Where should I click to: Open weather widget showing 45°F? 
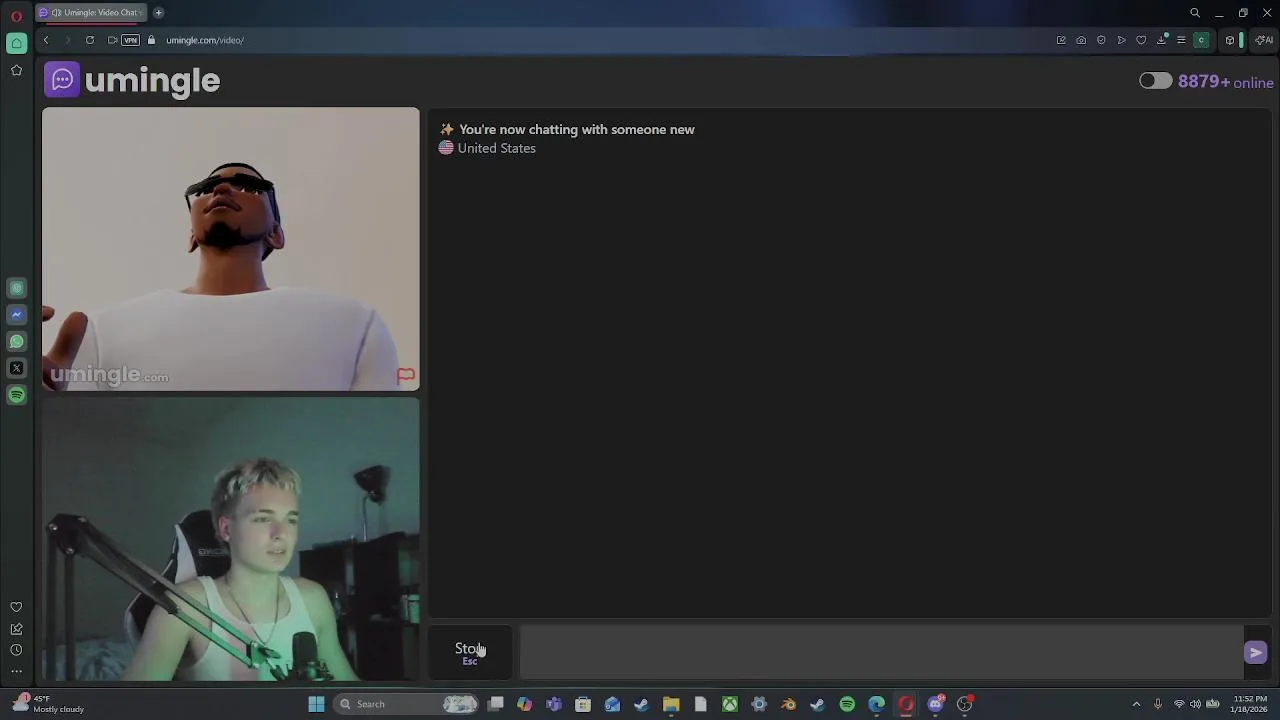[x=48, y=704]
